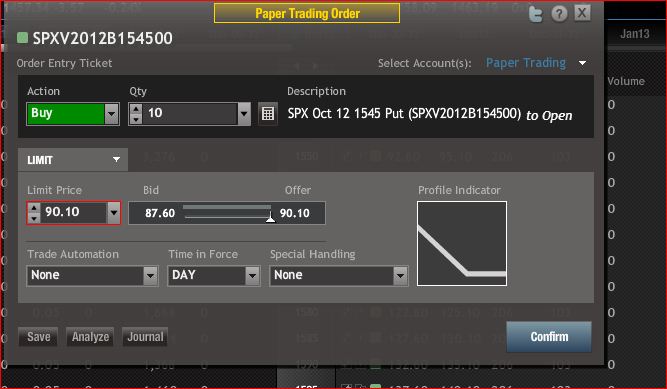Decrease quantity with the down arrow
Image resolution: width=667 pixels, height=389 pixels.
[136, 119]
